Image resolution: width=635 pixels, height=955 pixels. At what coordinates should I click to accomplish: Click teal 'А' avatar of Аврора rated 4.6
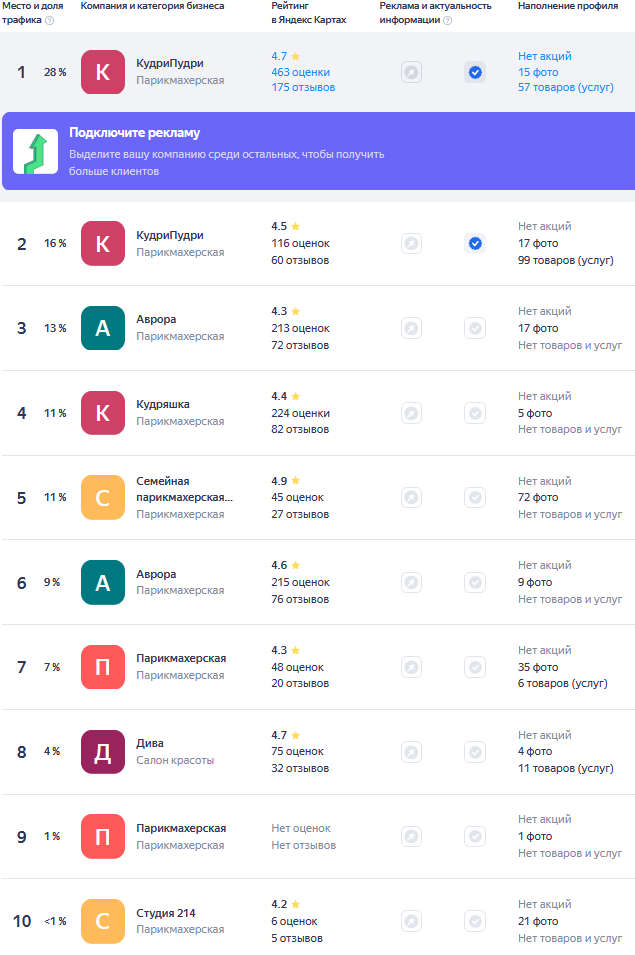point(103,582)
